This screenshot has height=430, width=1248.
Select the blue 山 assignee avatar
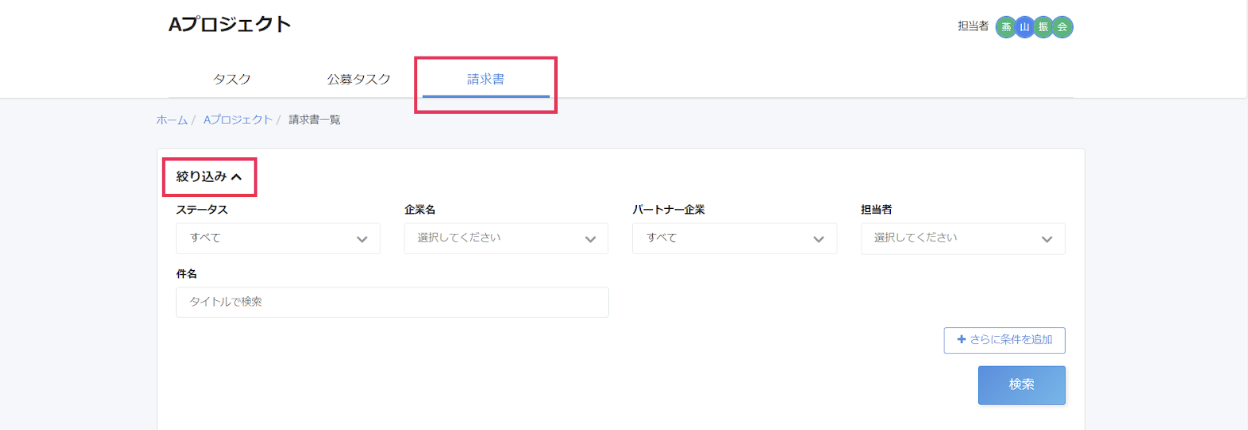click(x=1025, y=27)
